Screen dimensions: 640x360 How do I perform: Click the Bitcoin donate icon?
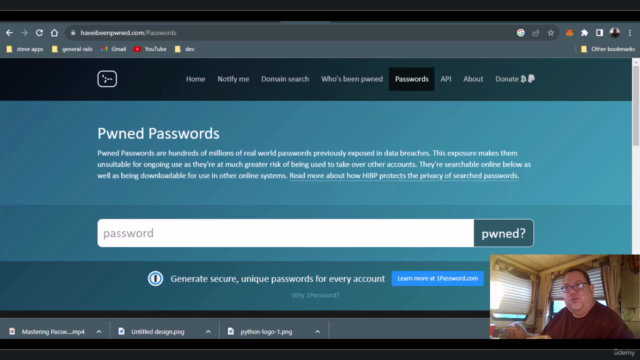point(523,79)
